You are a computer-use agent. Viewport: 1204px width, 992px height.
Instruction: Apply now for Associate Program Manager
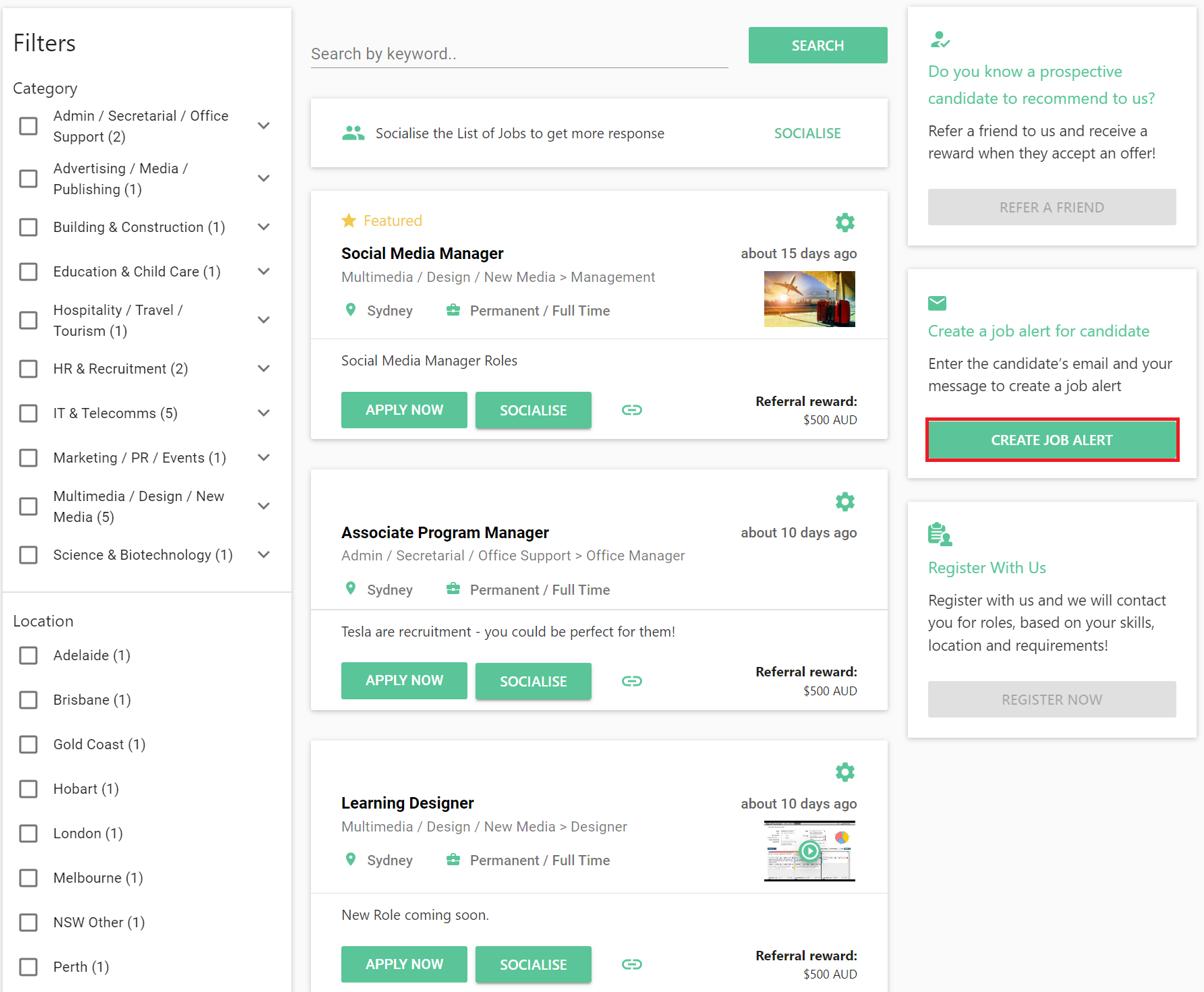click(404, 681)
